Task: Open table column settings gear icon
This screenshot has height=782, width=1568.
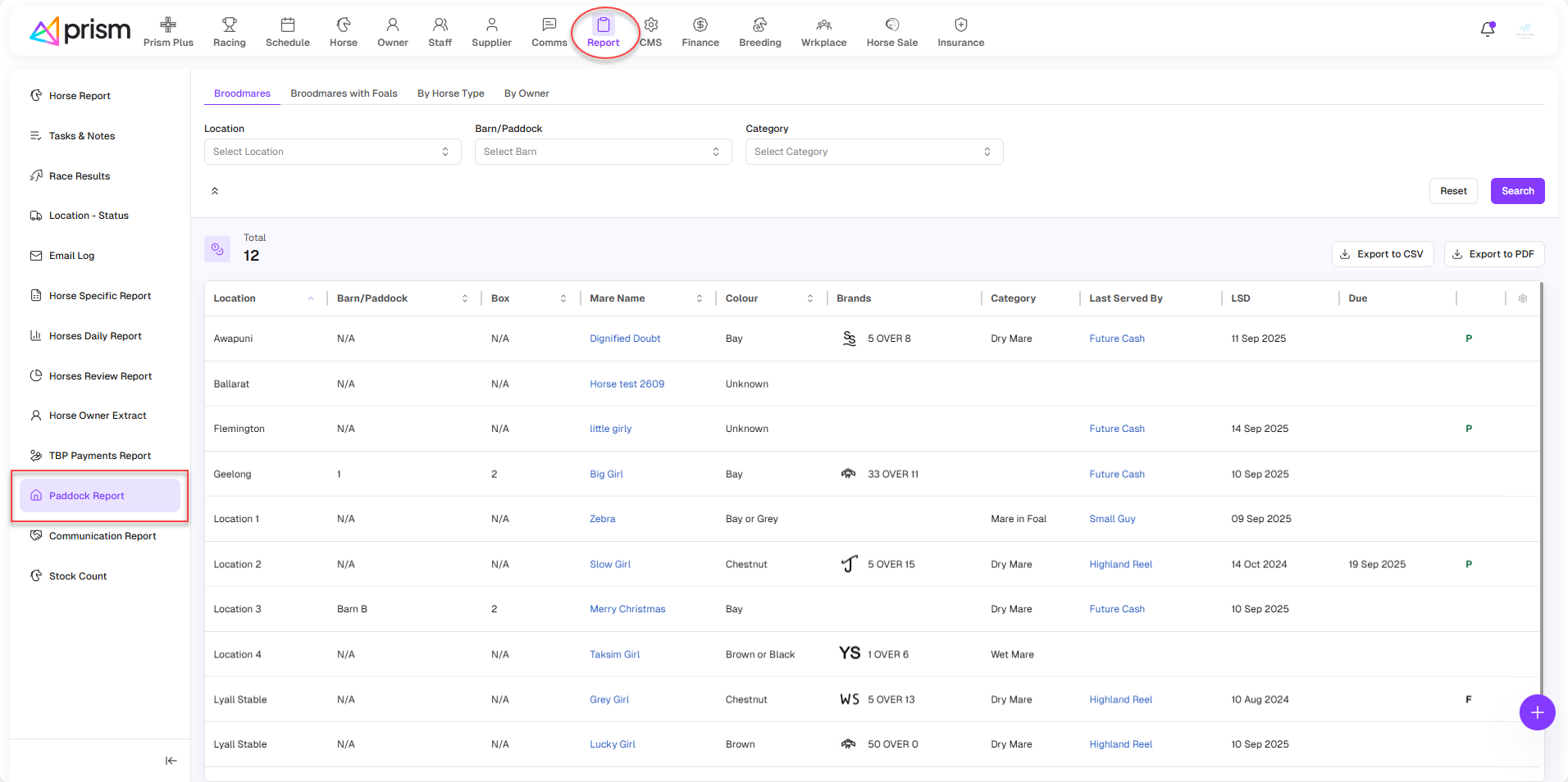Action: (x=1523, y=298)
